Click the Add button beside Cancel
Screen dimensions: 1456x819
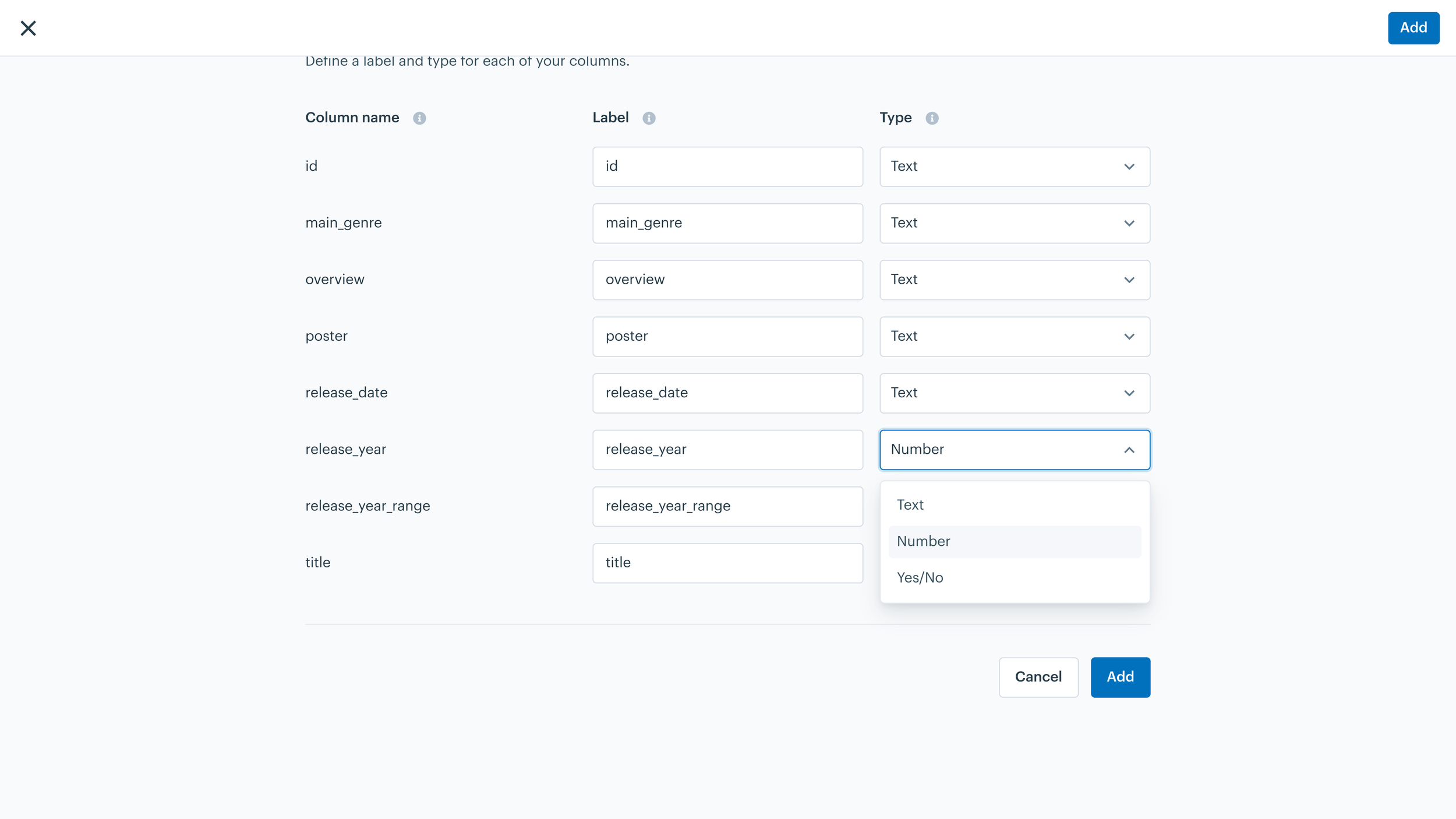(1121, 677)
